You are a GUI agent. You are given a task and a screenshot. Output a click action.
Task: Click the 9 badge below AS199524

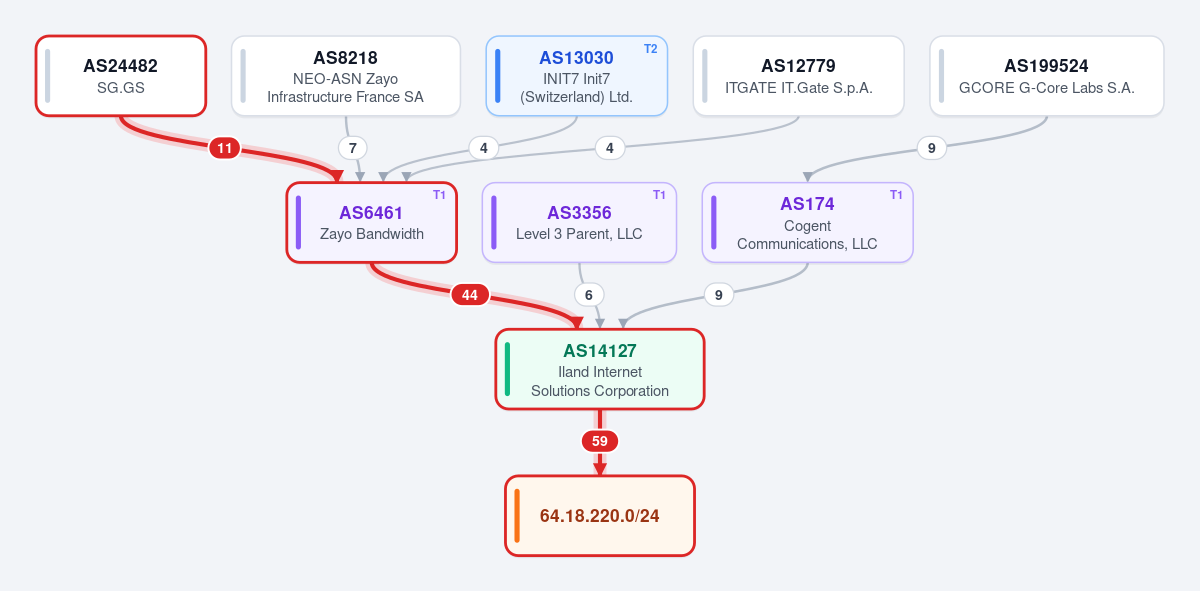tap(931, 148)
